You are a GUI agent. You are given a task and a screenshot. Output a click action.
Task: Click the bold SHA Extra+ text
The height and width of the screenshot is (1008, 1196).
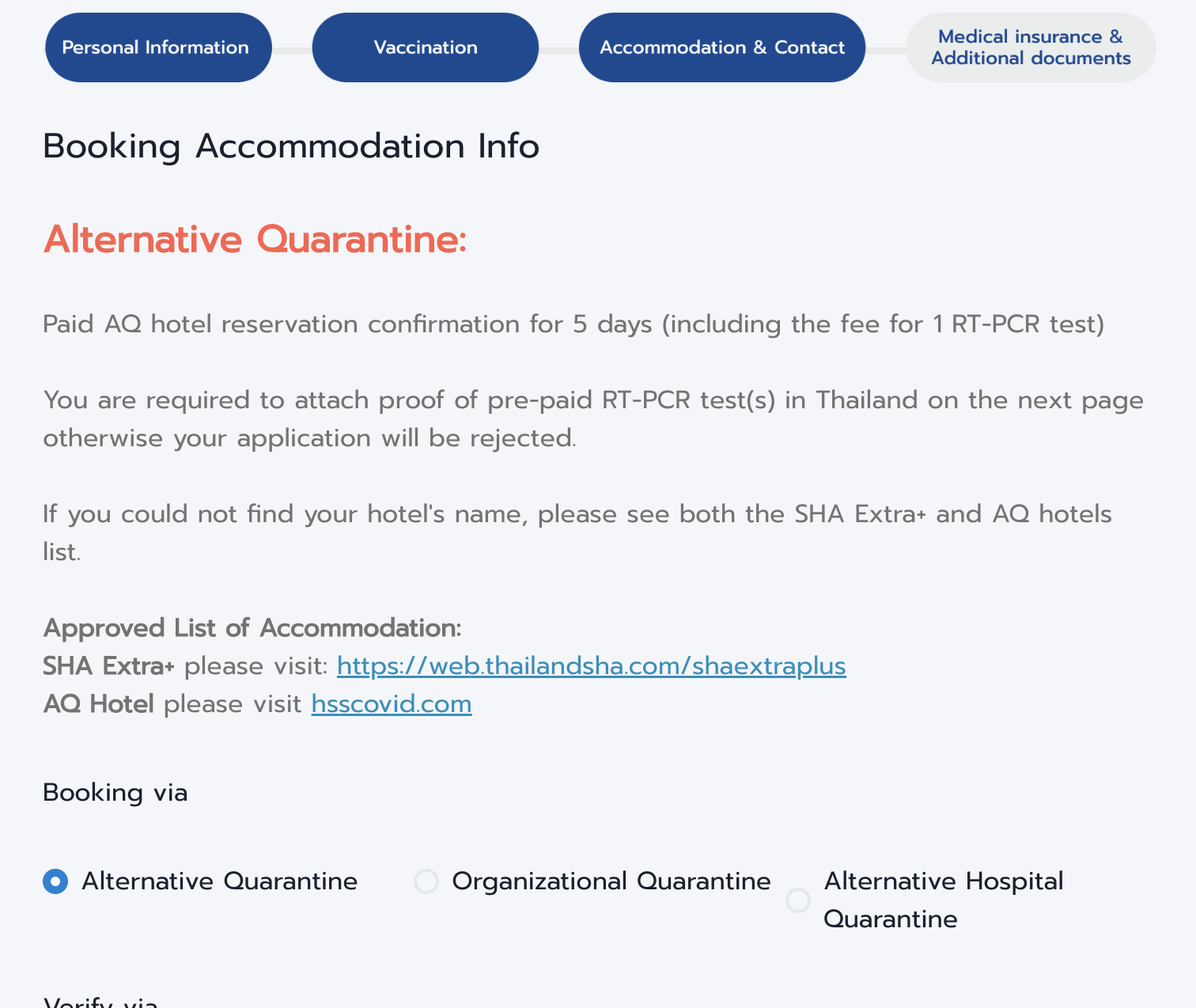pyautogui.click(x=108, y=666)
